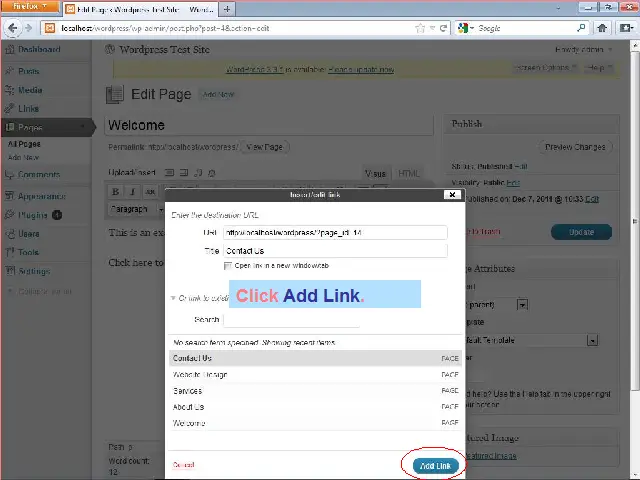Toggle italic formatting in editor
The width and height of the screenshot is (640, 480).
(133, 191)
